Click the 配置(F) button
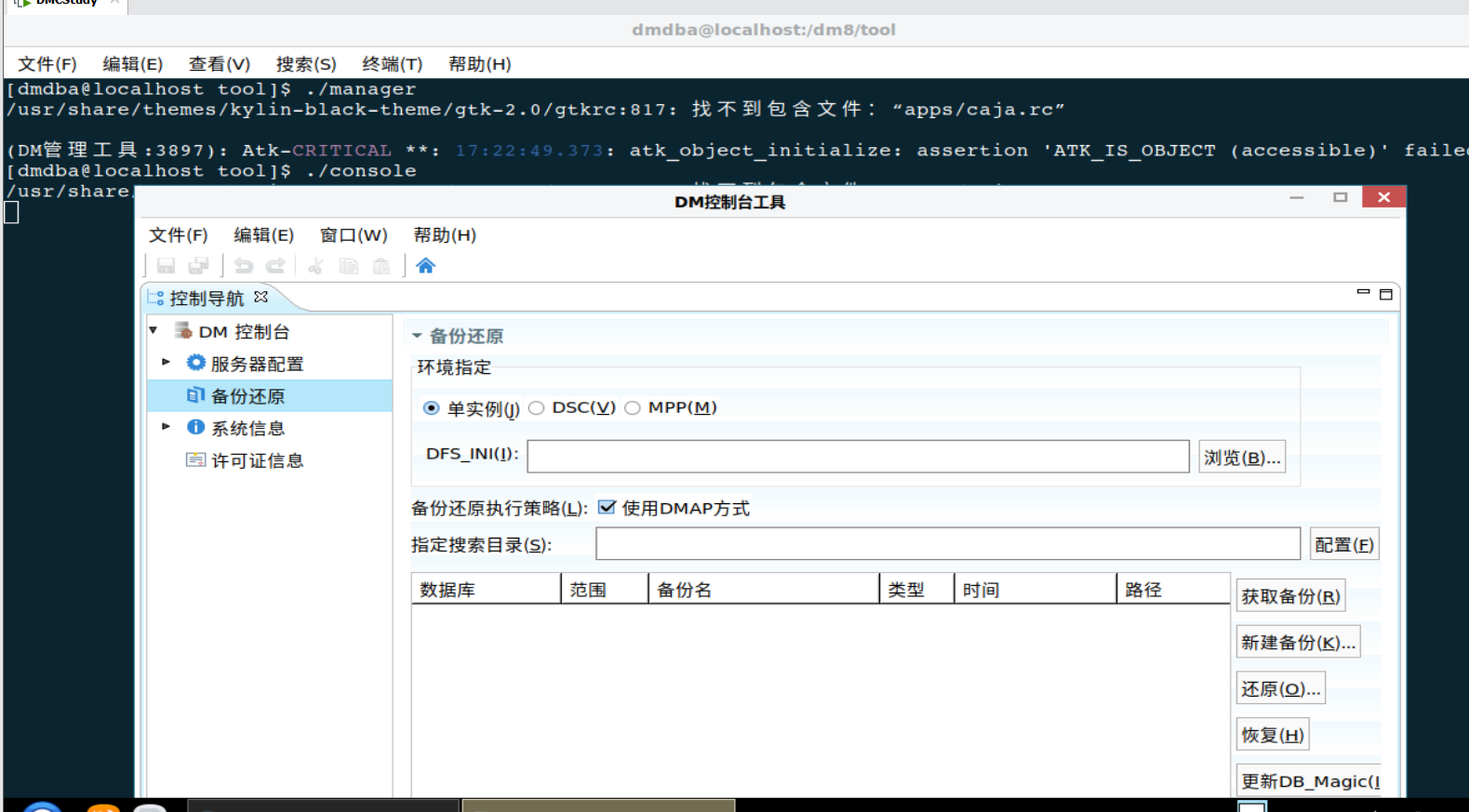1469x812 pixels. click(x=1344, y=544)
